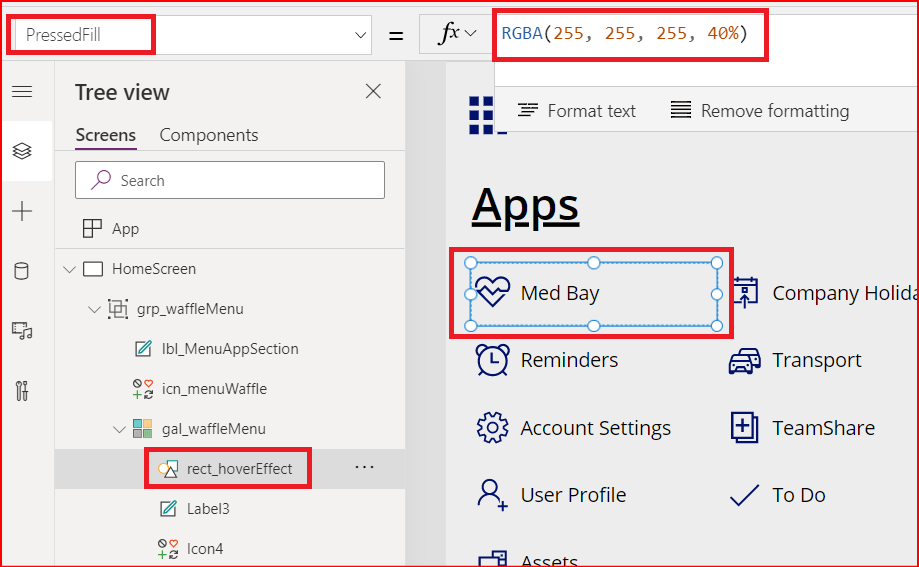This screenshot has height=567, width=919.
Task: Click the waffle menu icon on canvas
Action: click(481, 114)
